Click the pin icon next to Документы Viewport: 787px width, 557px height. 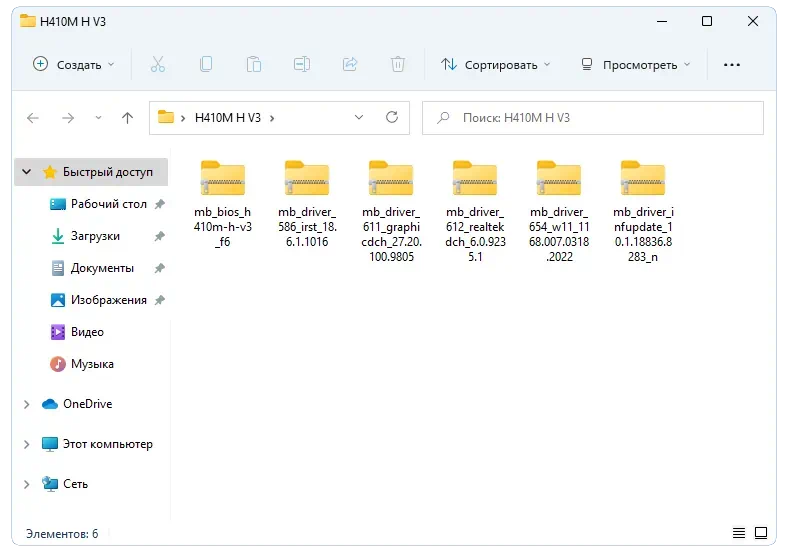pyautogui.click(x=160, y=268)
